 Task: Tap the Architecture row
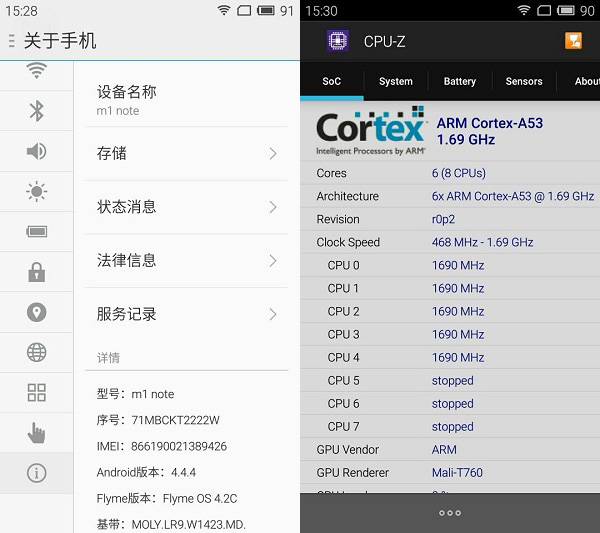pyautogui.click(x=450, y=196)
